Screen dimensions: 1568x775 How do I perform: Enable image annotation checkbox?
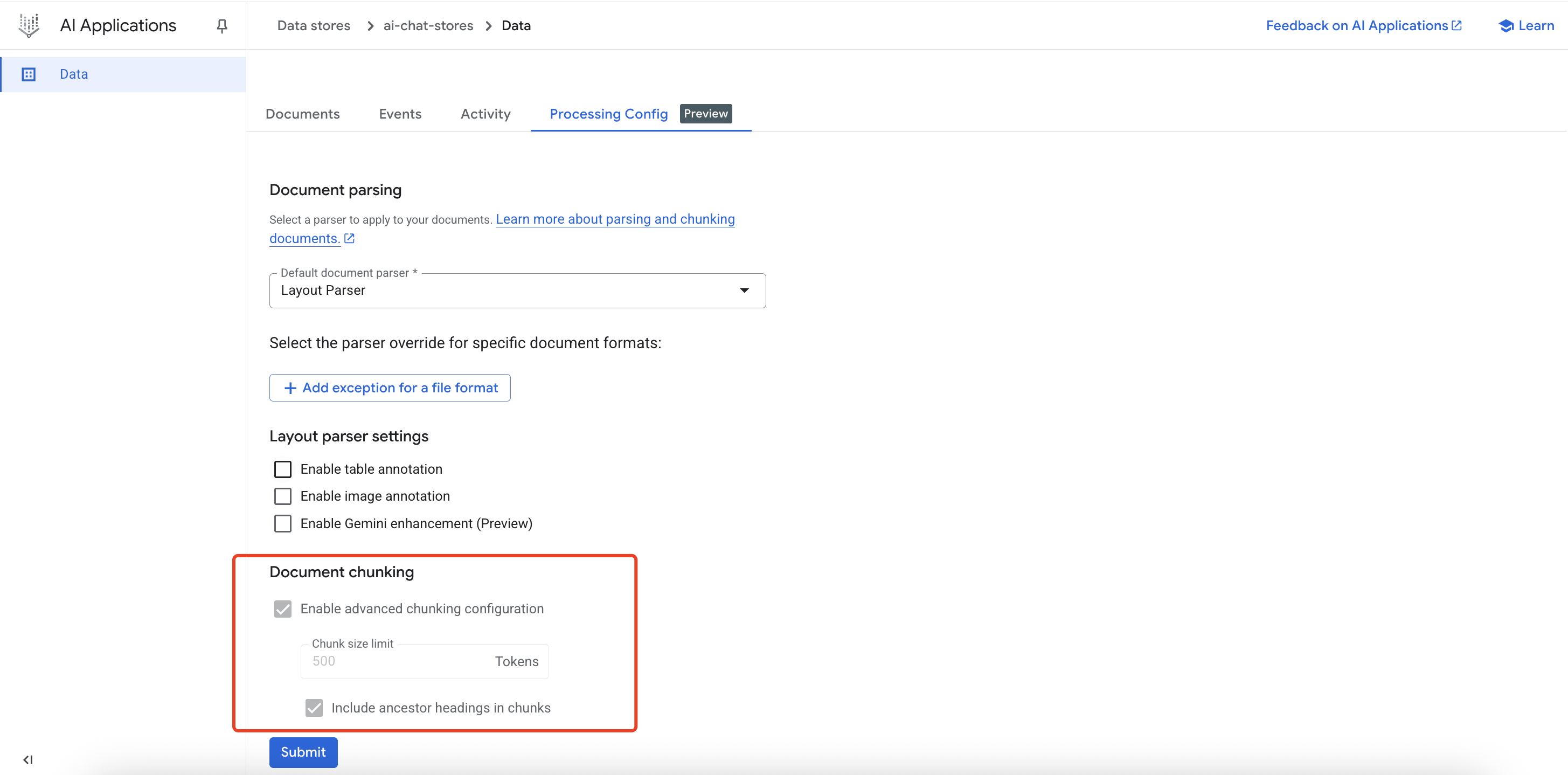pos(282,496)
